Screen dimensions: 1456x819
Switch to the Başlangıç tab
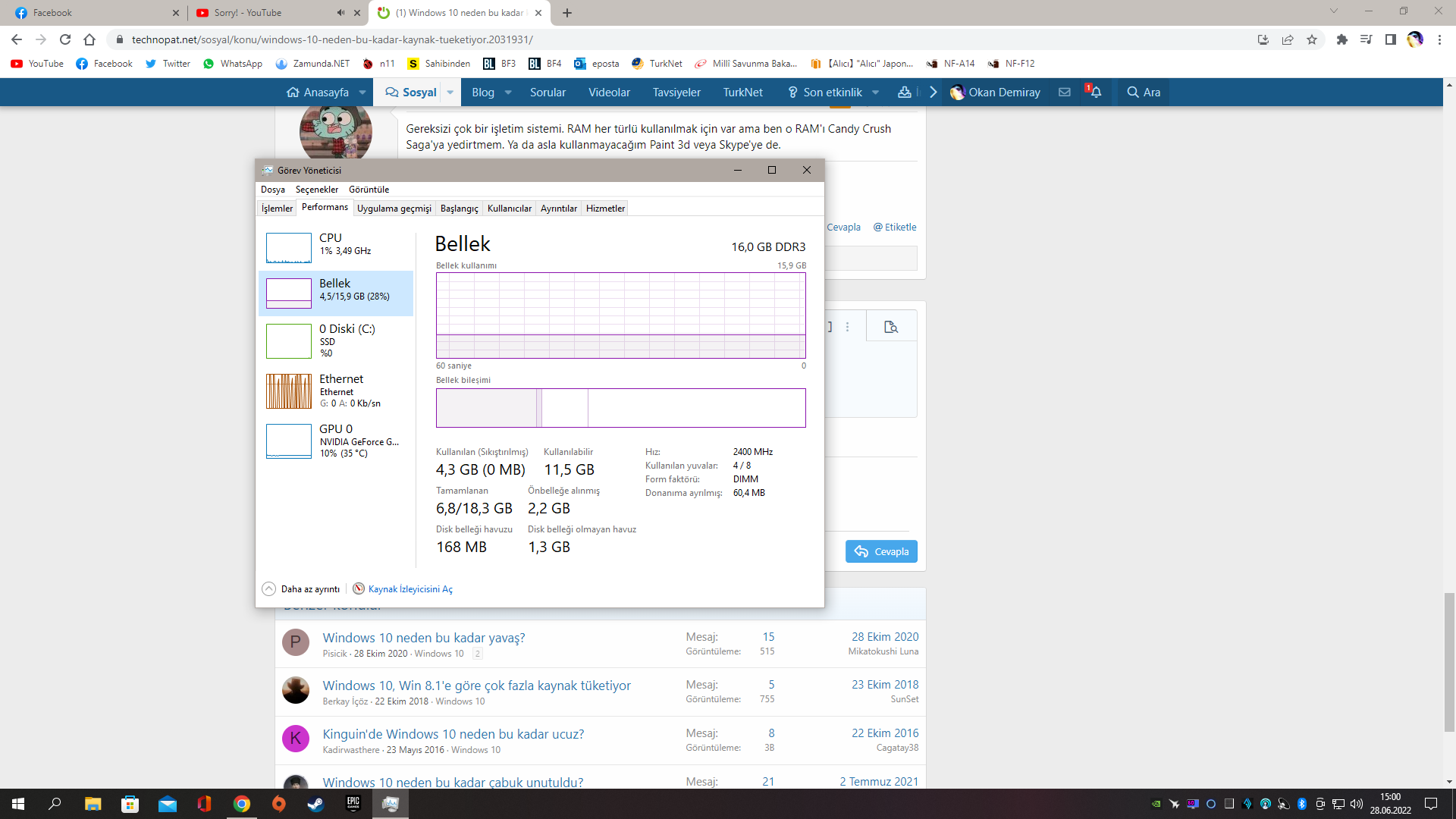pos(459,209)
